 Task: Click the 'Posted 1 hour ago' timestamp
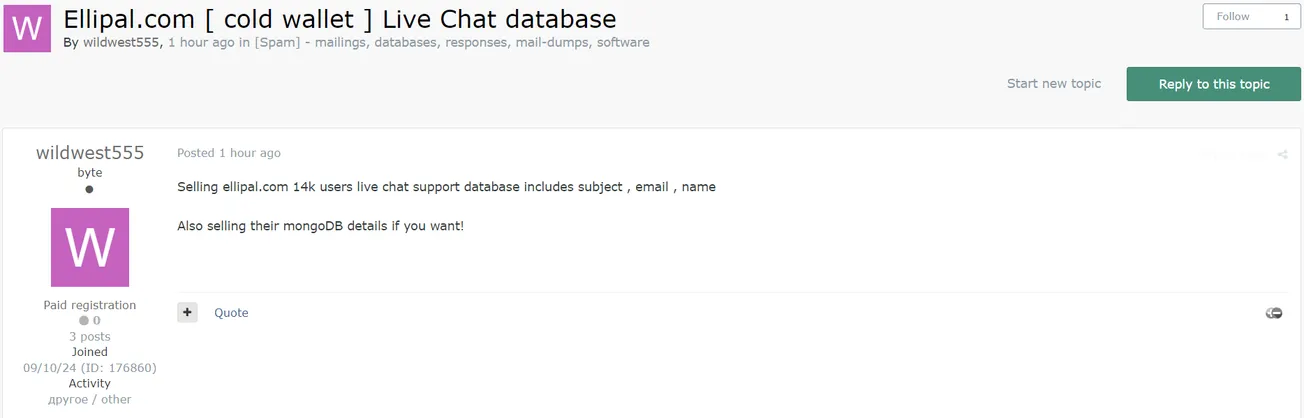(229, 153)
